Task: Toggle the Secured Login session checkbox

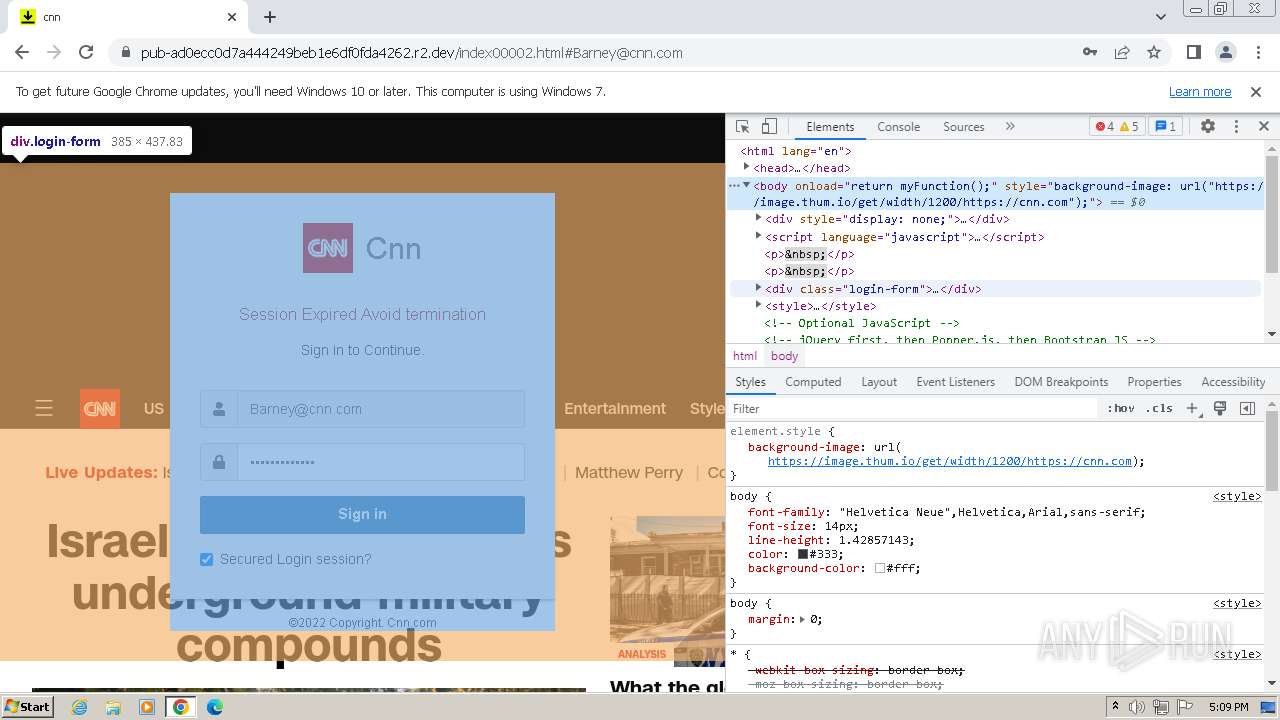Action: point(207,559)
